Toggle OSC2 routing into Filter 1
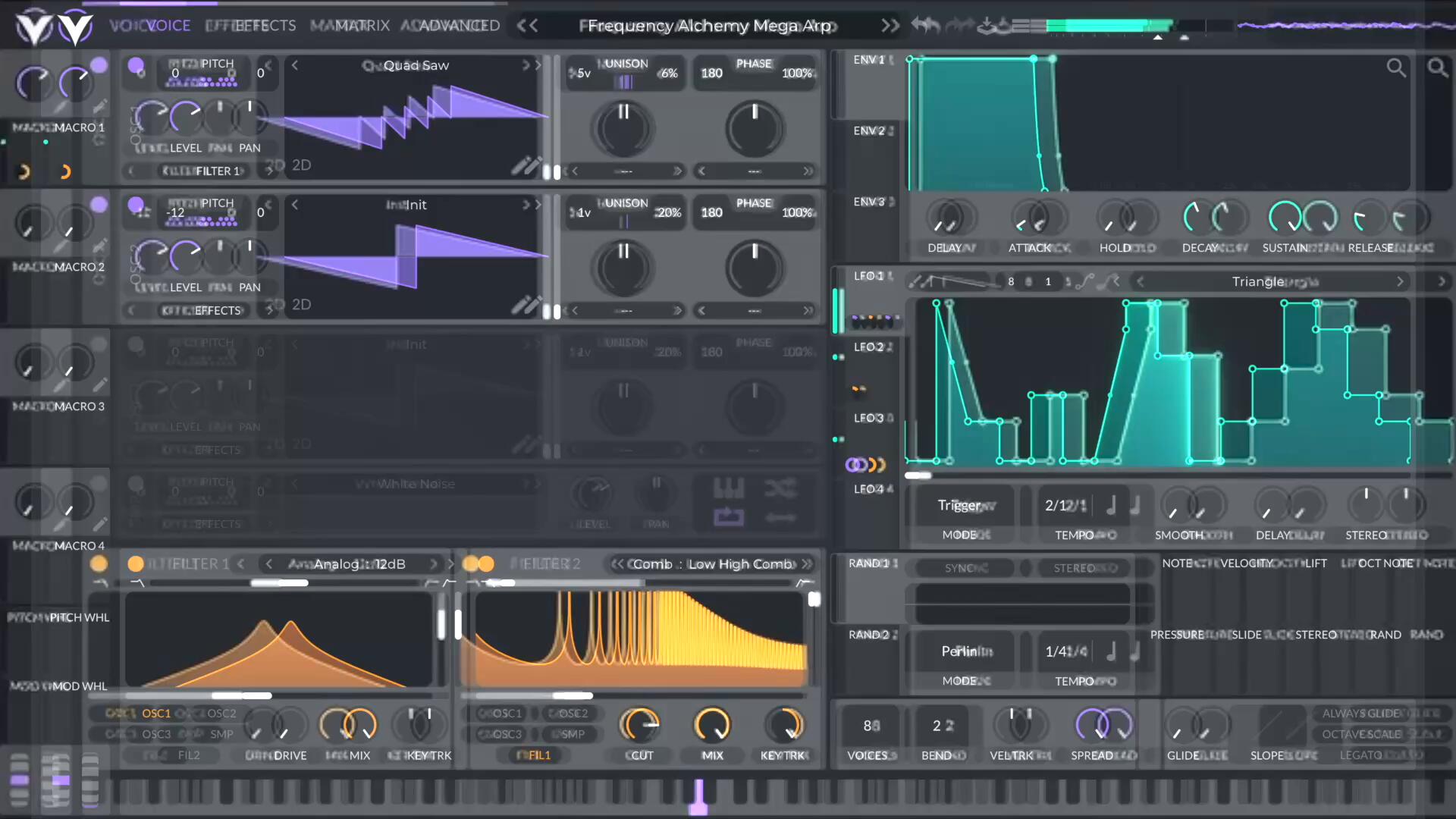1456x819 pixels. (x=221, y=713)
